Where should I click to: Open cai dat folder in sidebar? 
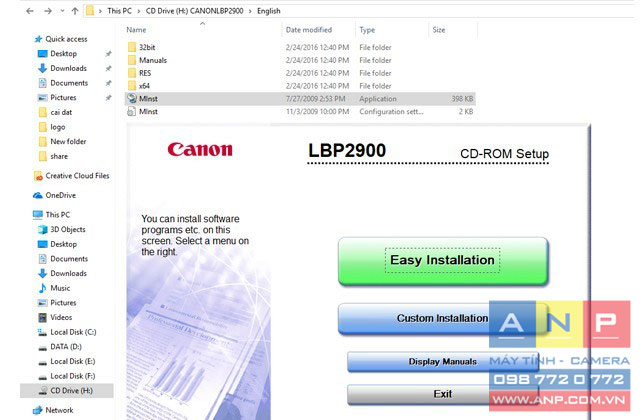pyautogui.click(x=55, y=112)
